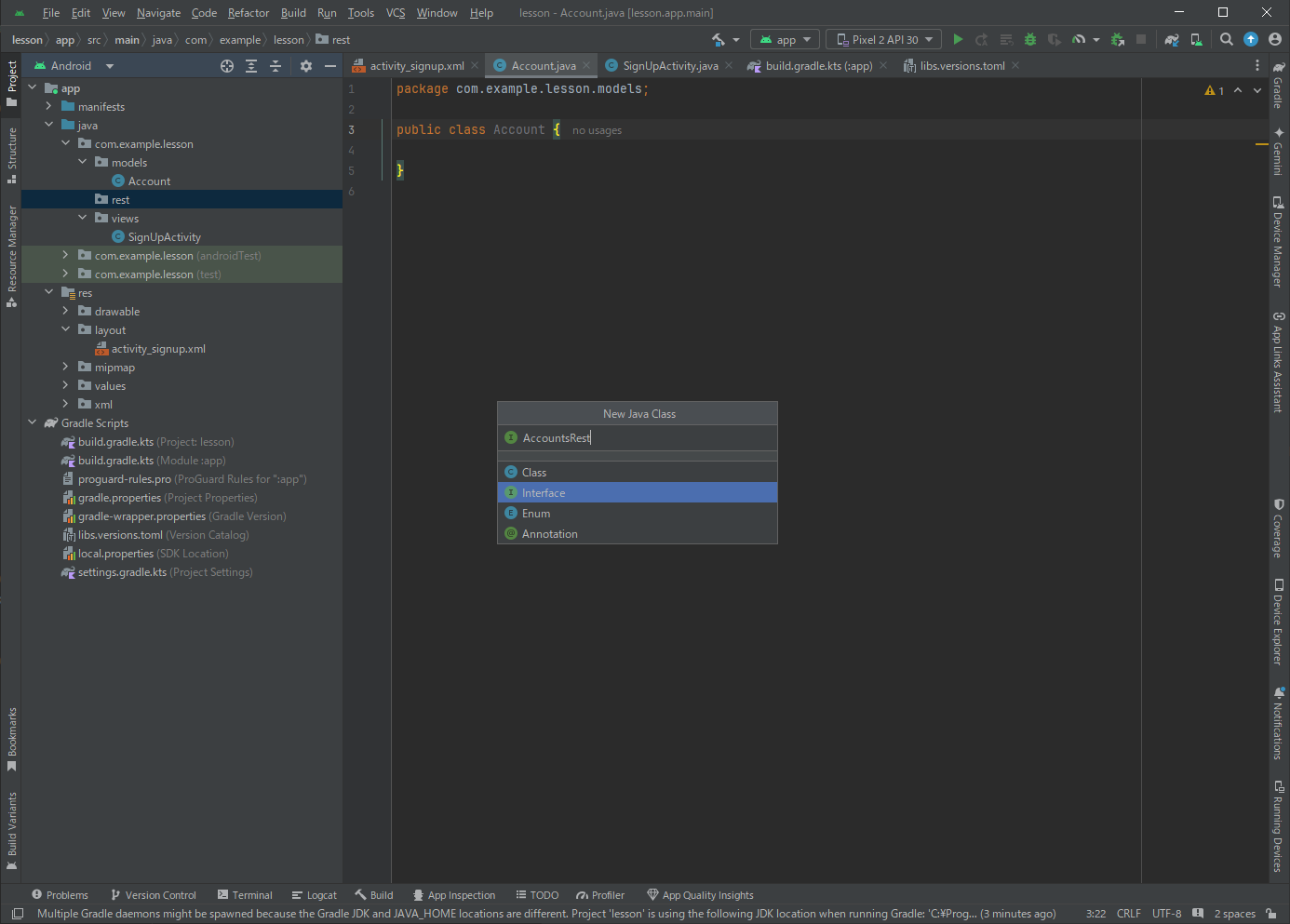
Task: Open the Device Manager side panel
Action: pos(1278,242)
